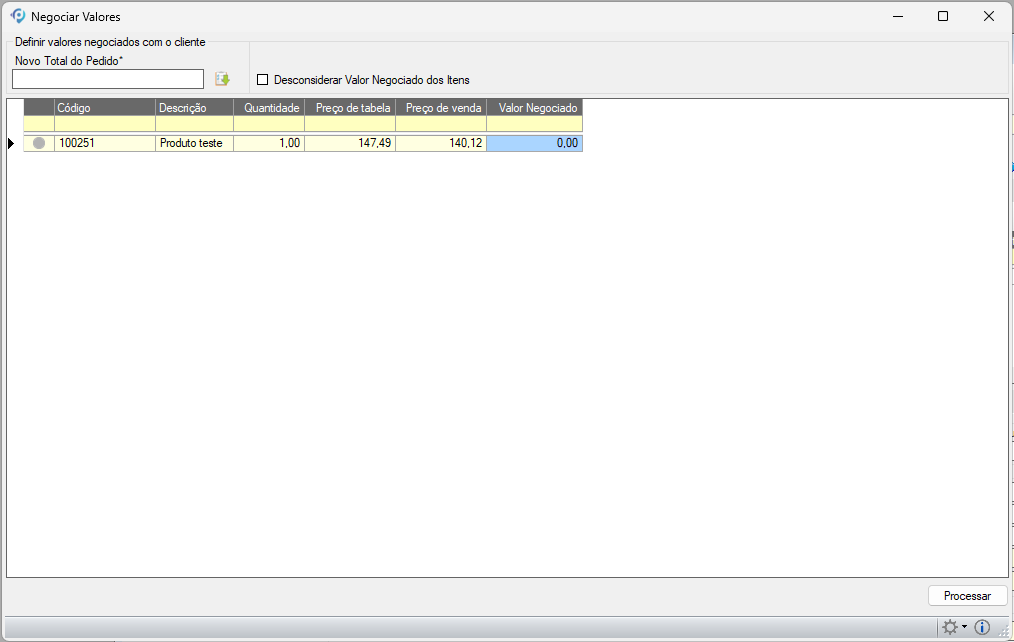Click the blue information icon in status bar
Viewport: 1014px width, 642px height.
(982, 627)
